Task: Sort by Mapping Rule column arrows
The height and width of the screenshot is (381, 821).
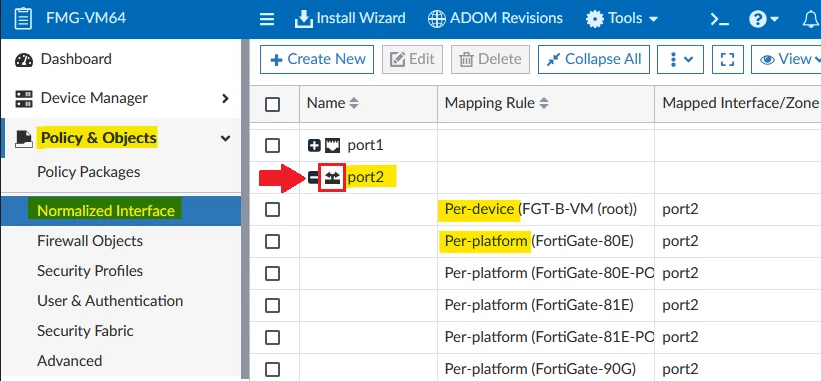Action: [x=544, y=104]
